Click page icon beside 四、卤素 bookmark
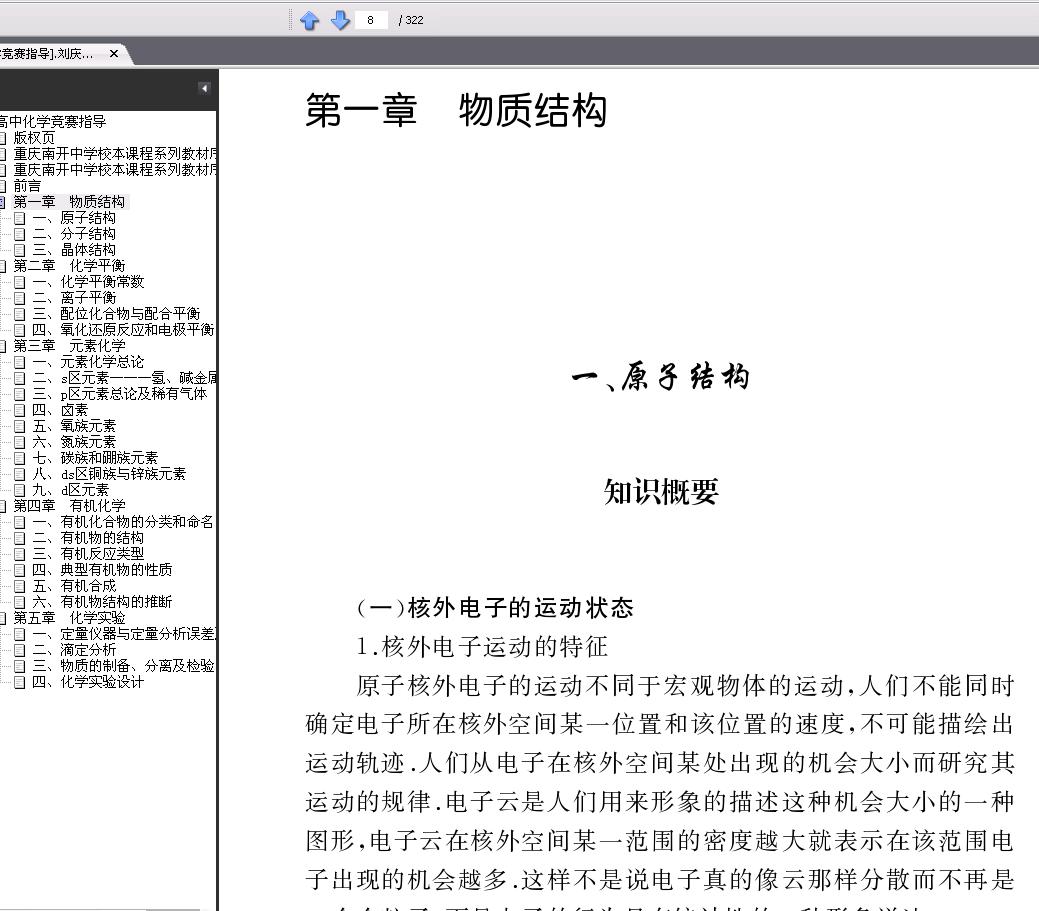Image resolution: width=1039 pixels, height=911 pixels. click(x=20, y=410)
